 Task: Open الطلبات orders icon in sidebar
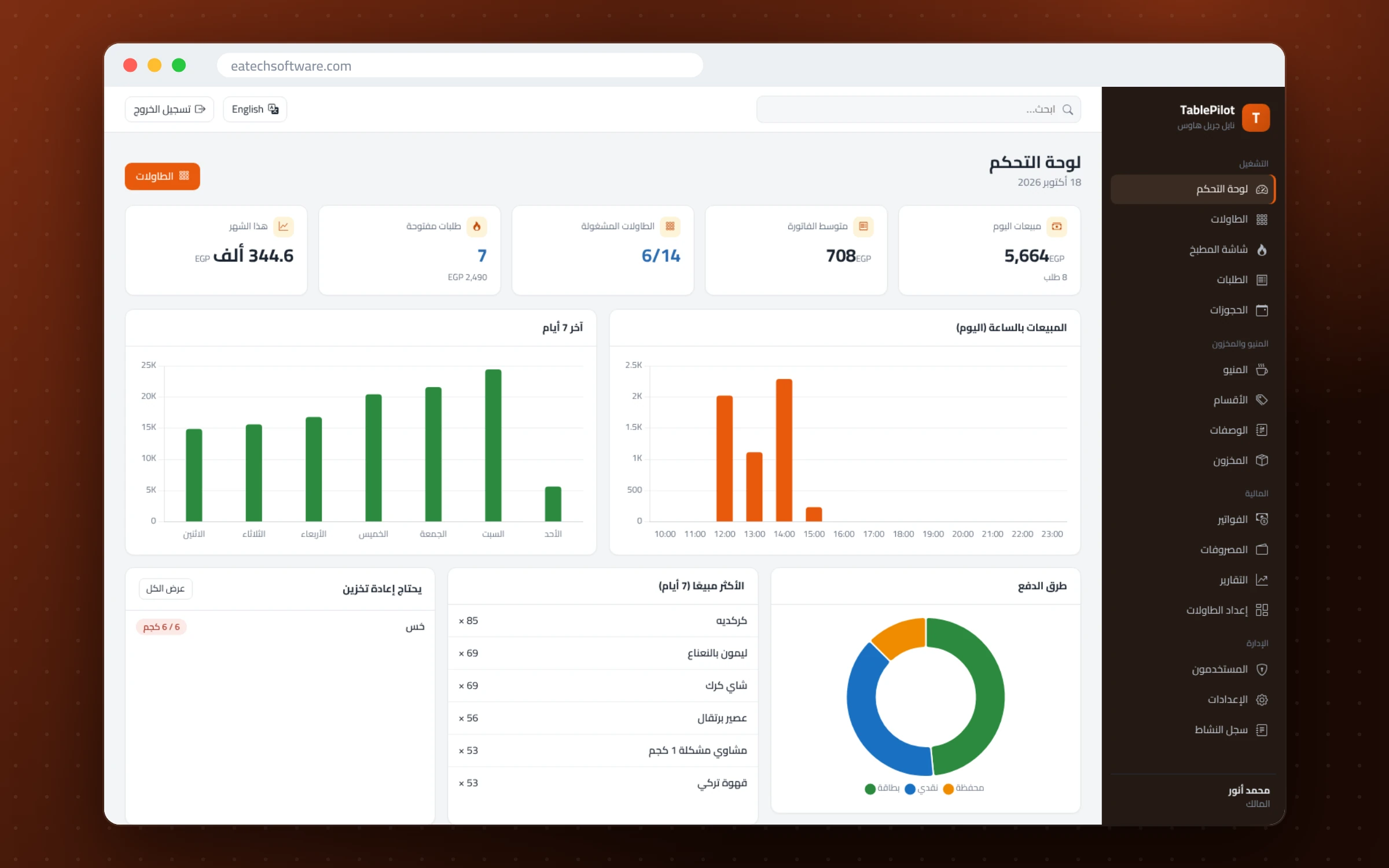(1262, 279)
